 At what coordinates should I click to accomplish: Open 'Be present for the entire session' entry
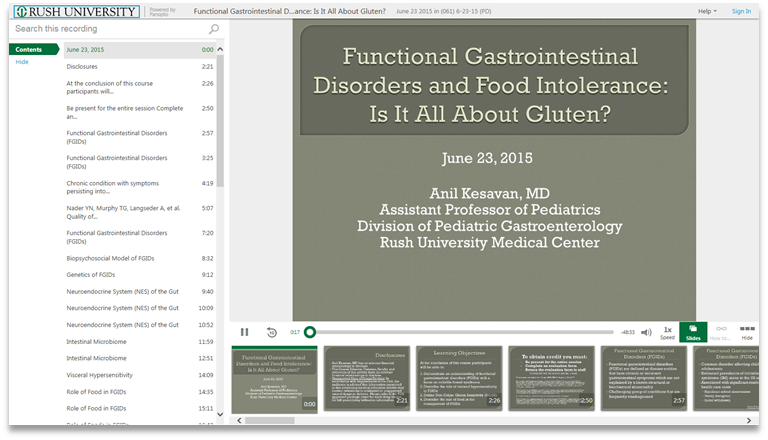[x=140, y=112]
